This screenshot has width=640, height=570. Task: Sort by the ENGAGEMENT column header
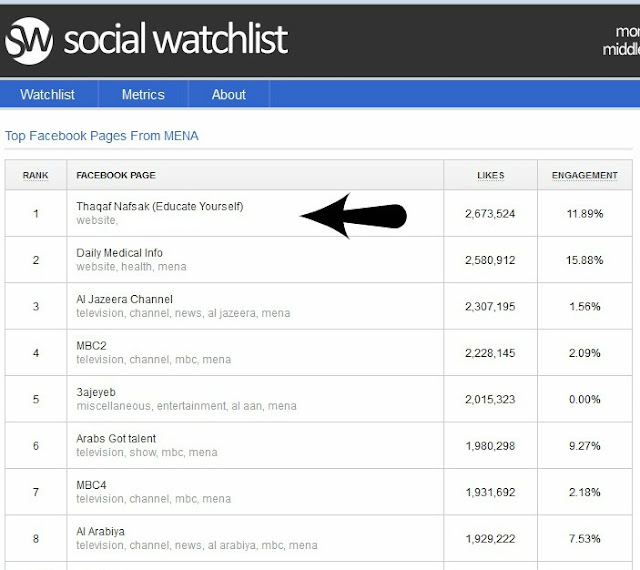(x=584, y=175)
